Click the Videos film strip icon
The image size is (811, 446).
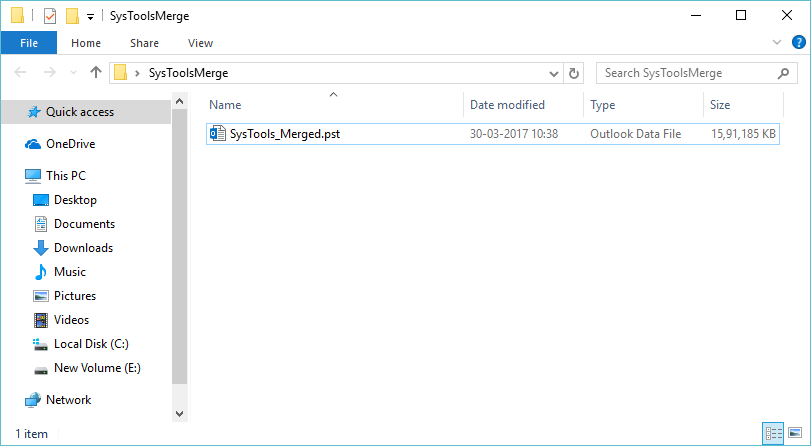[41, 320]
